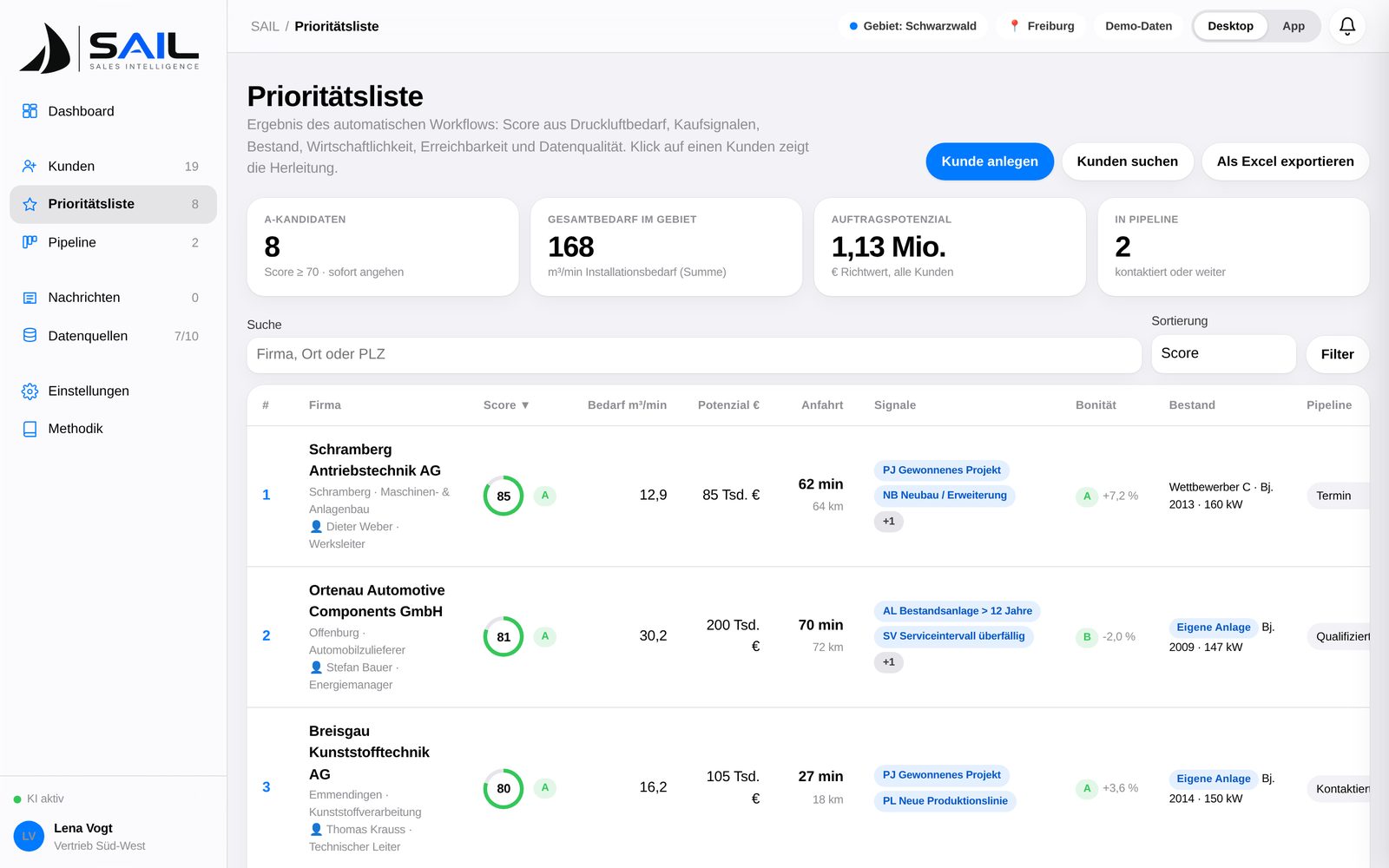This screenshot has width=1389, height=868.
Task: Sort by the Score column header
Action: [x=506, y=405]
